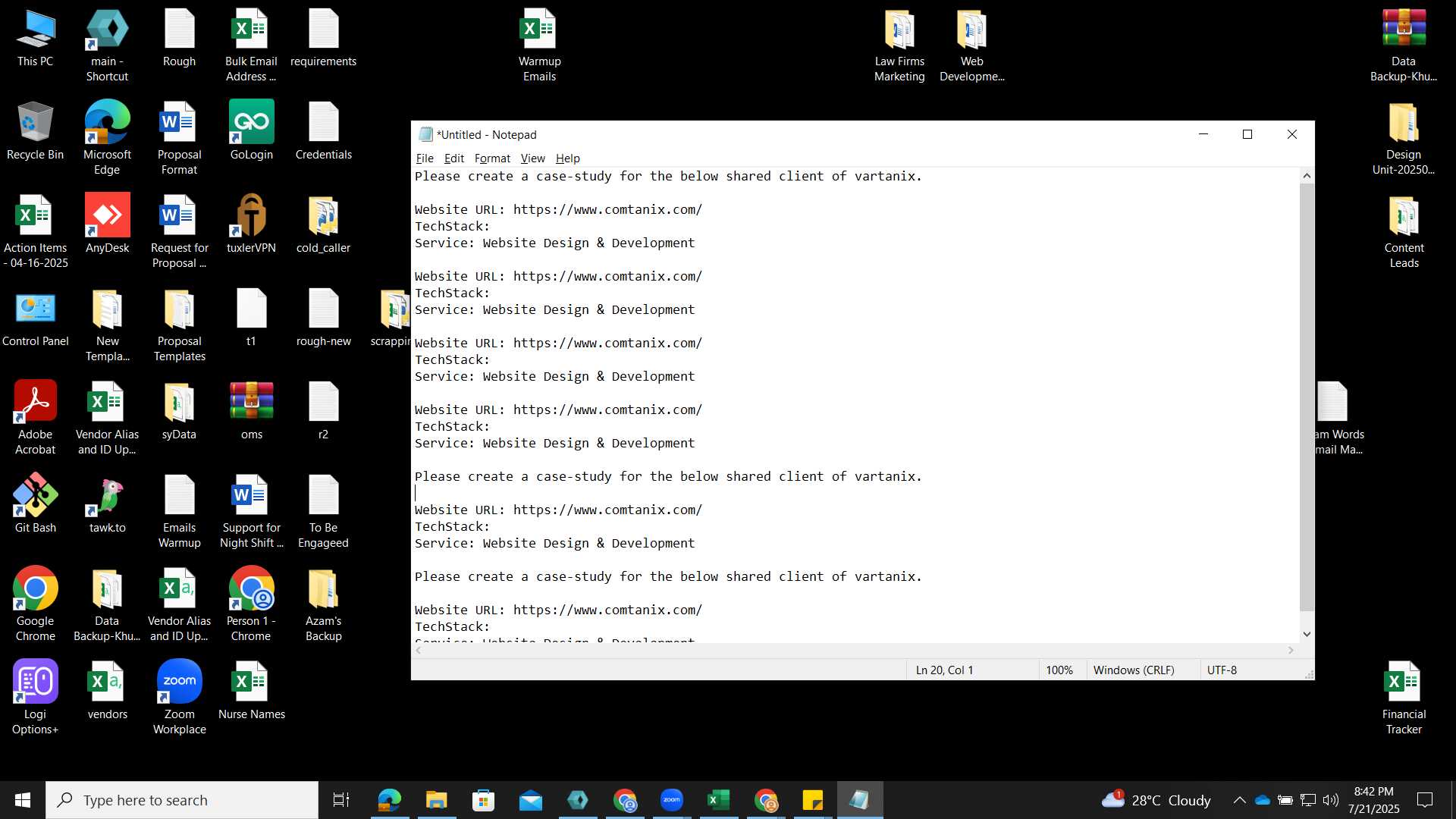Open the Edit menu in Notepad
Image resolution: width=1456 pixels, height=819 pixels.
(453, 158)
